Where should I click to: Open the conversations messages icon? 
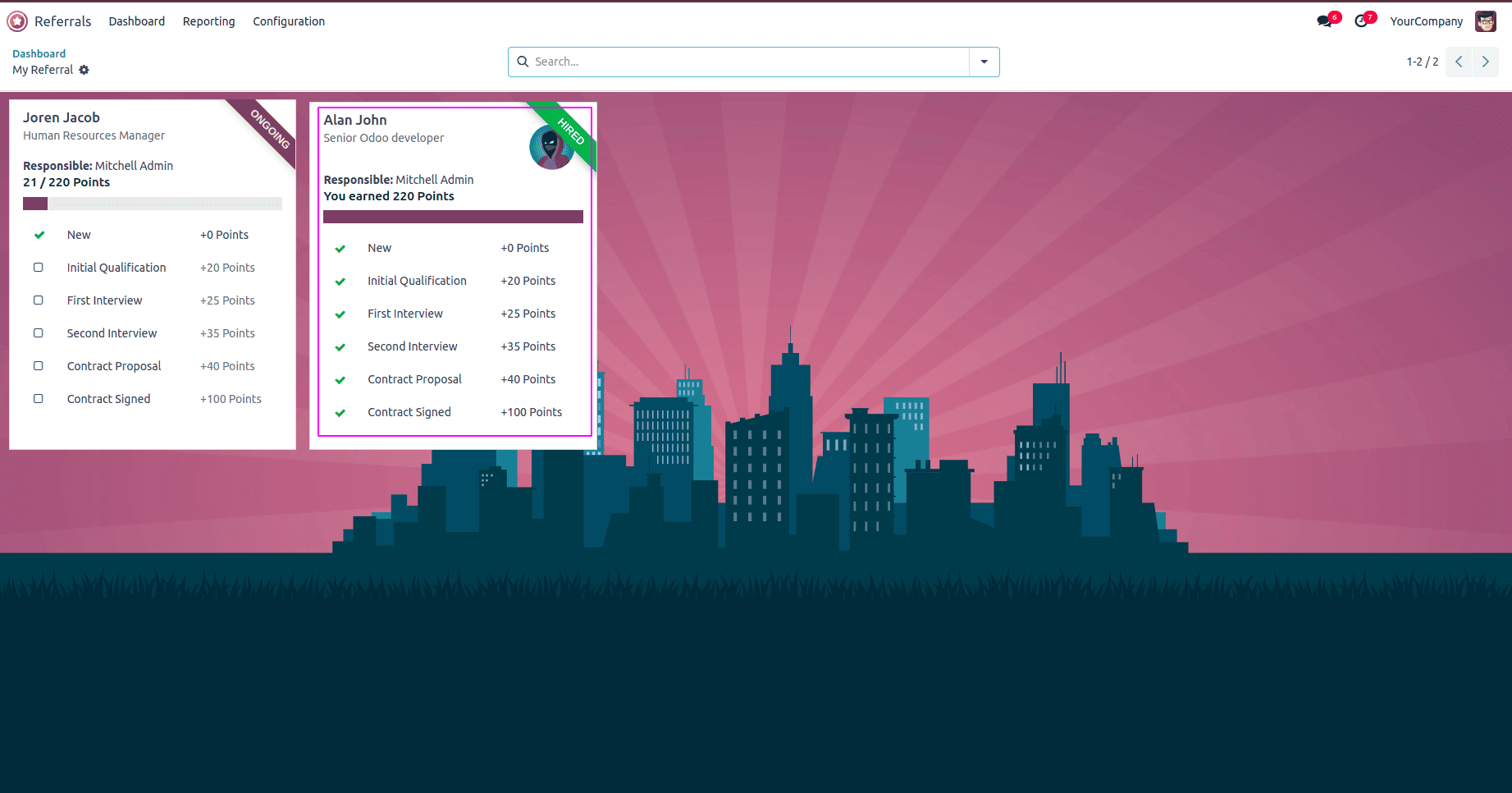pyautogui.click(x=1325, y=21)
